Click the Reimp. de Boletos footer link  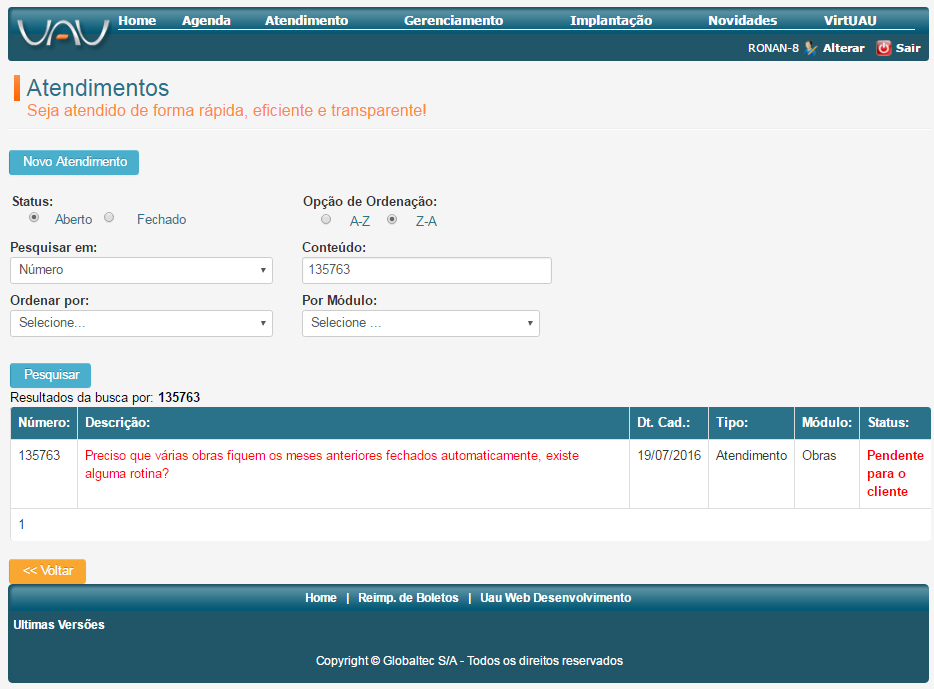pos(408,598)
